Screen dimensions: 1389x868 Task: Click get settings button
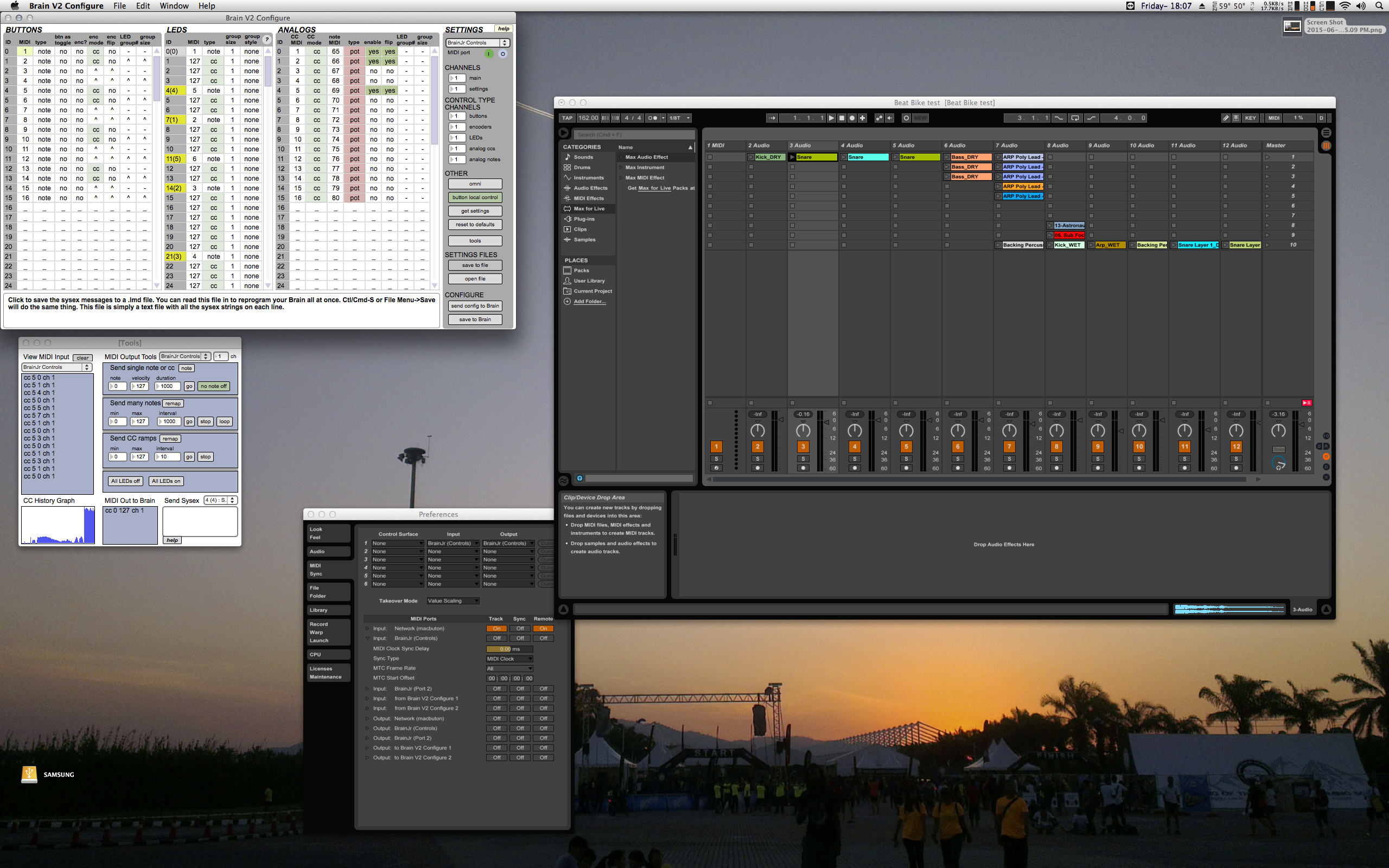click(x=475, y=210)
